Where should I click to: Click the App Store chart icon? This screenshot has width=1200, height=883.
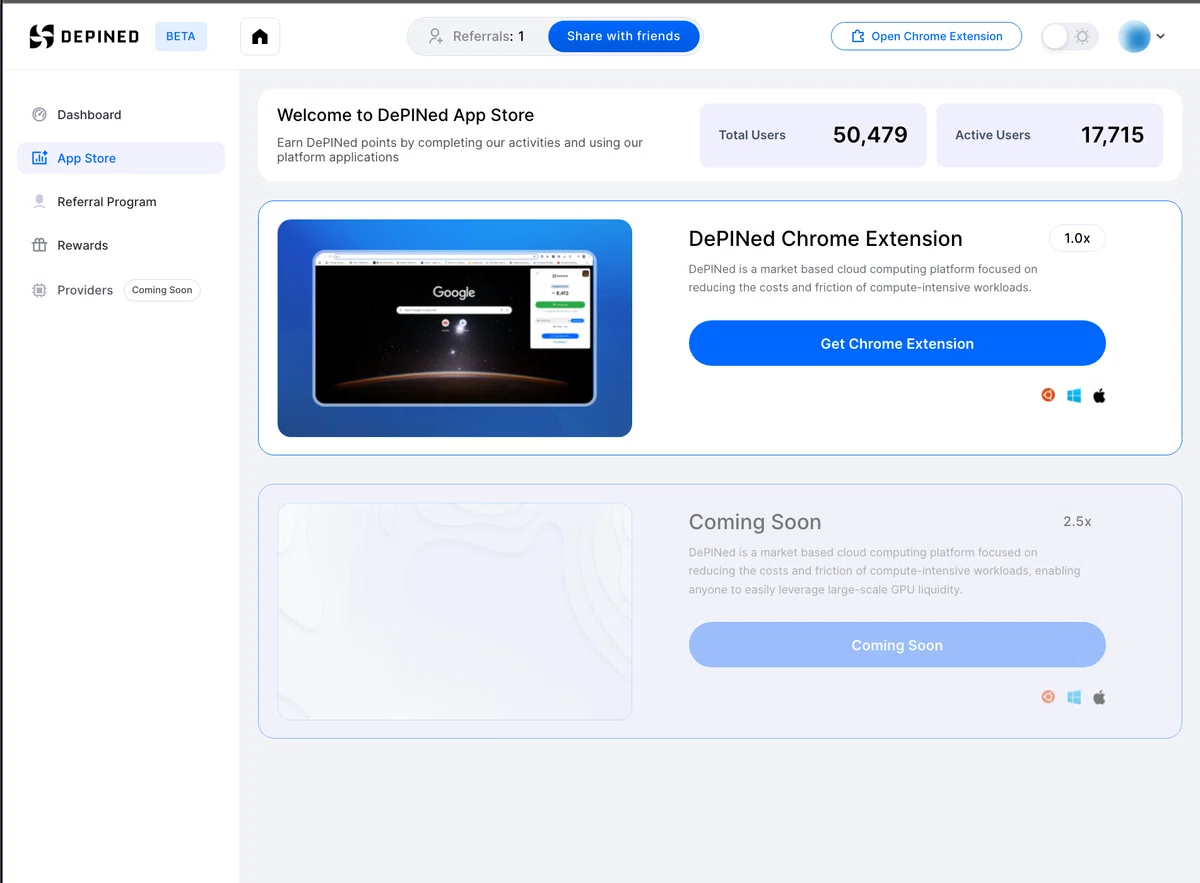pyautogui.click(x=40, y=158)
